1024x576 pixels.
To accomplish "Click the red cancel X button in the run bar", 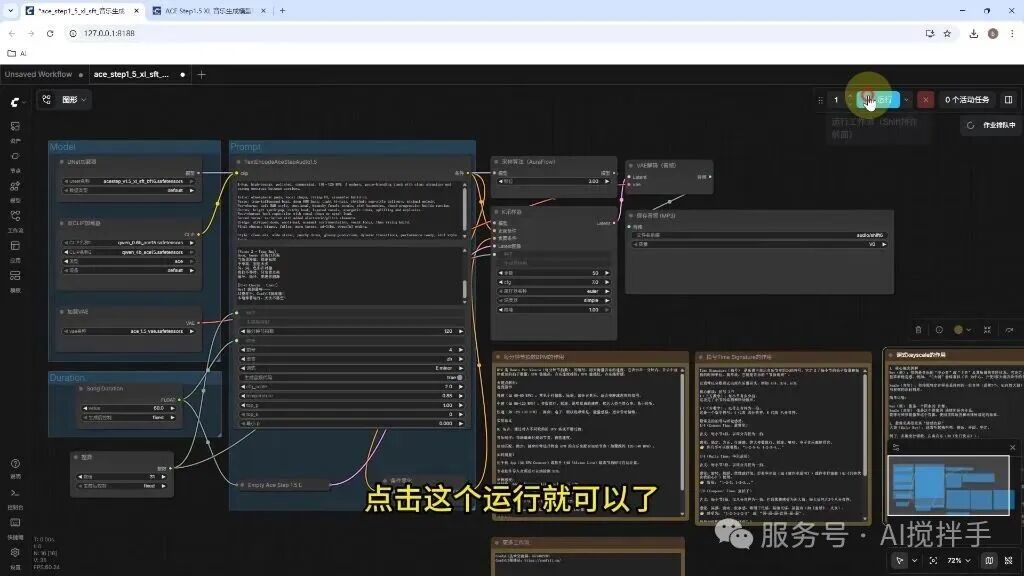I will (x=925, y=100).
